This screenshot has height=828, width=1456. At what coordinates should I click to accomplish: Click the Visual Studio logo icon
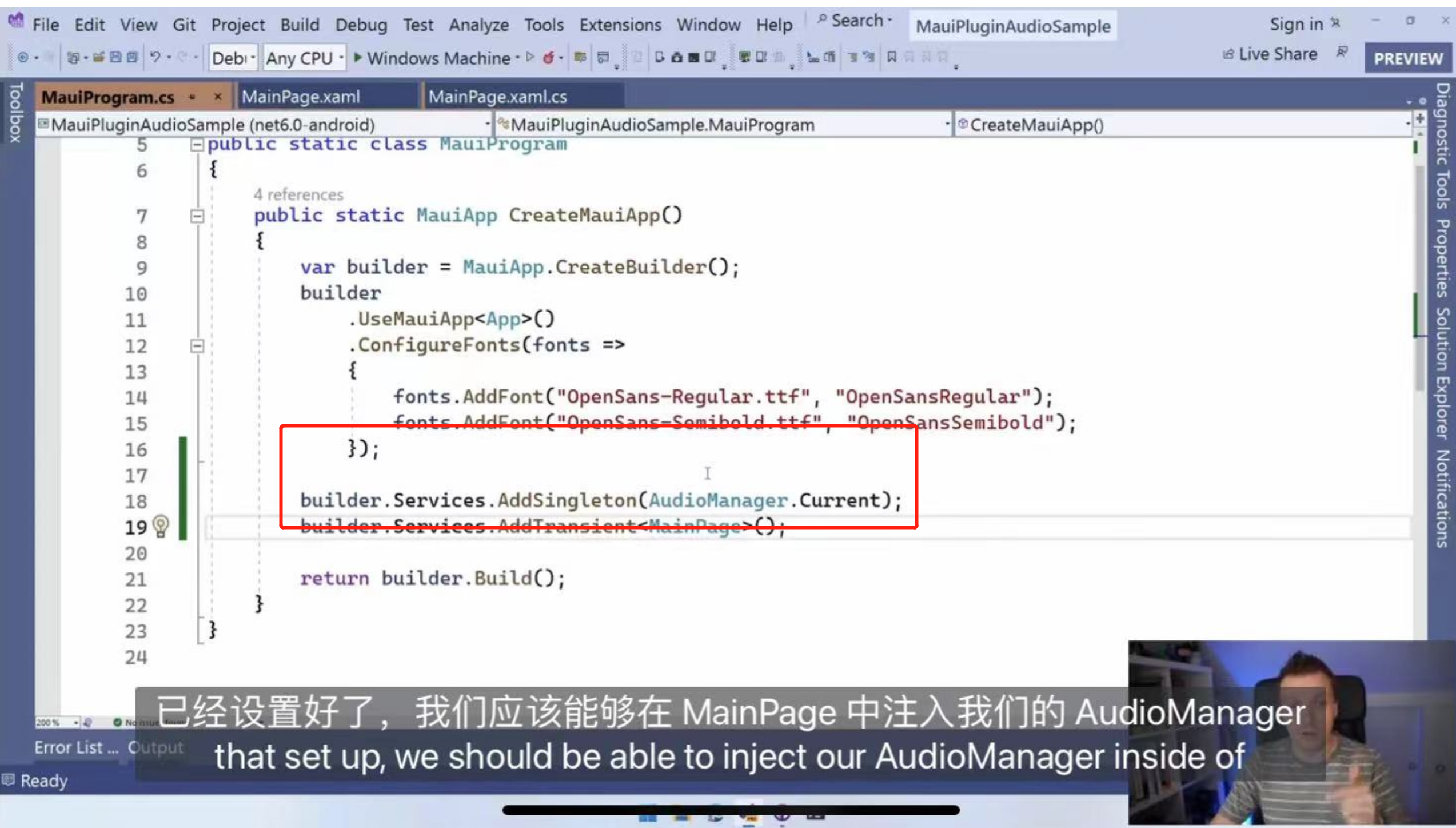coord(16,22)
